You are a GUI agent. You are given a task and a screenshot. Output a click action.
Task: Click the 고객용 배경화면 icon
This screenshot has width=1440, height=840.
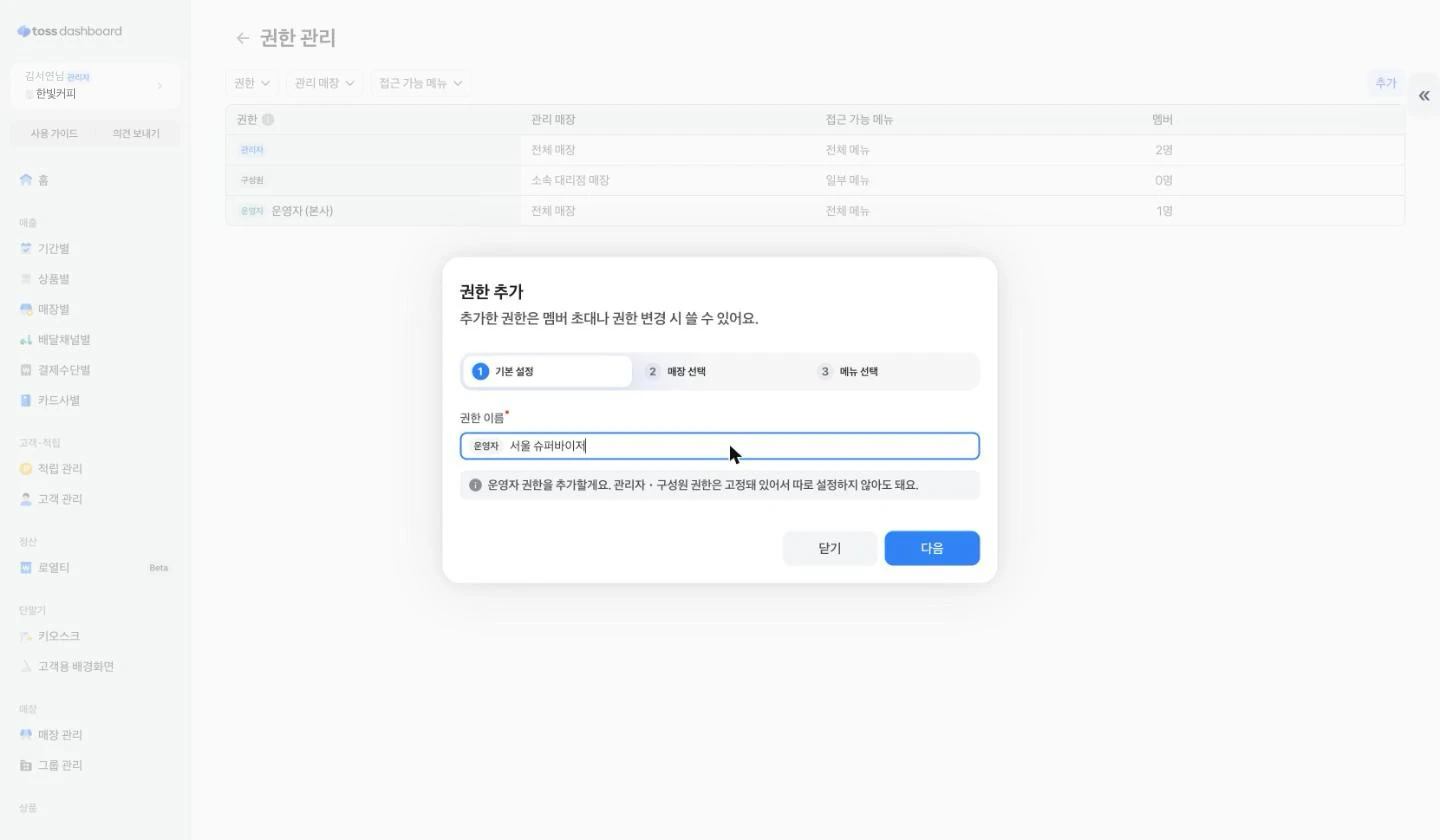[x=26, y=666]
